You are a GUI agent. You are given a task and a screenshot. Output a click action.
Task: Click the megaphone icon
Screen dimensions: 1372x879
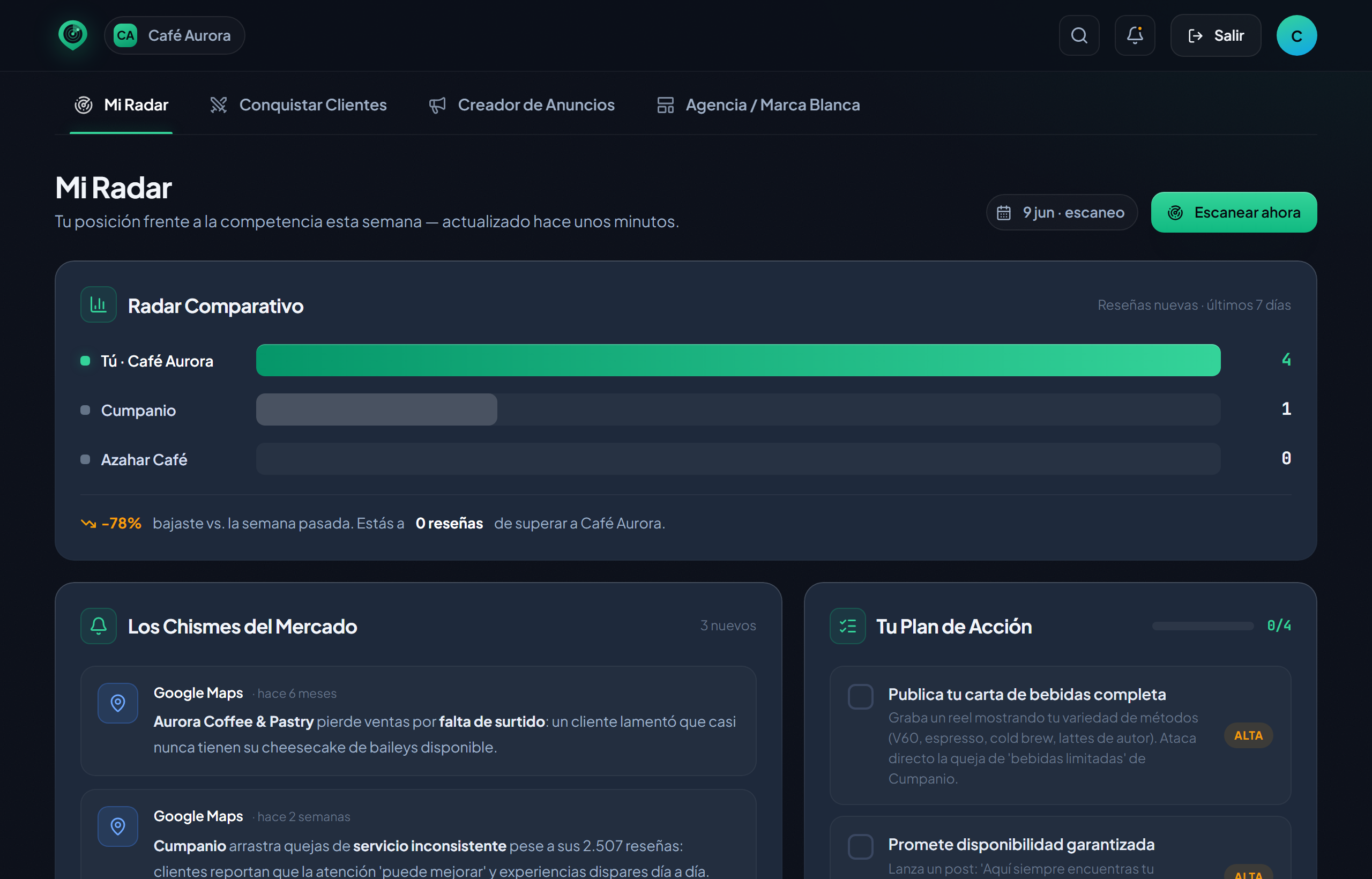437,105
